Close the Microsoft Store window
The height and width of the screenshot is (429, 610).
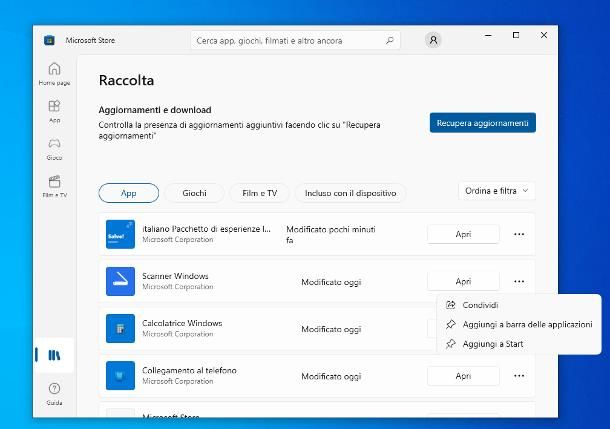pyautogui.click(x=544, y=35)
